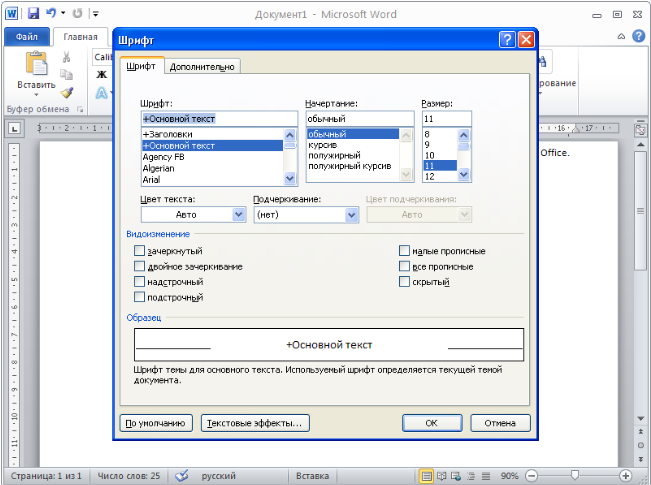Viewport: 651px width, 485px height.
Task: Enable the зачеркнутый checkbox
Action: tap(140, 250)
